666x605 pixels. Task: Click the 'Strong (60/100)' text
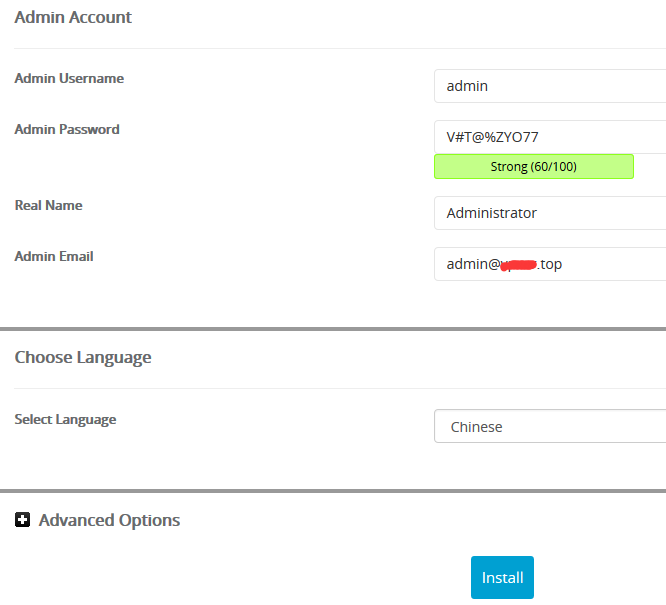[533, 166]
